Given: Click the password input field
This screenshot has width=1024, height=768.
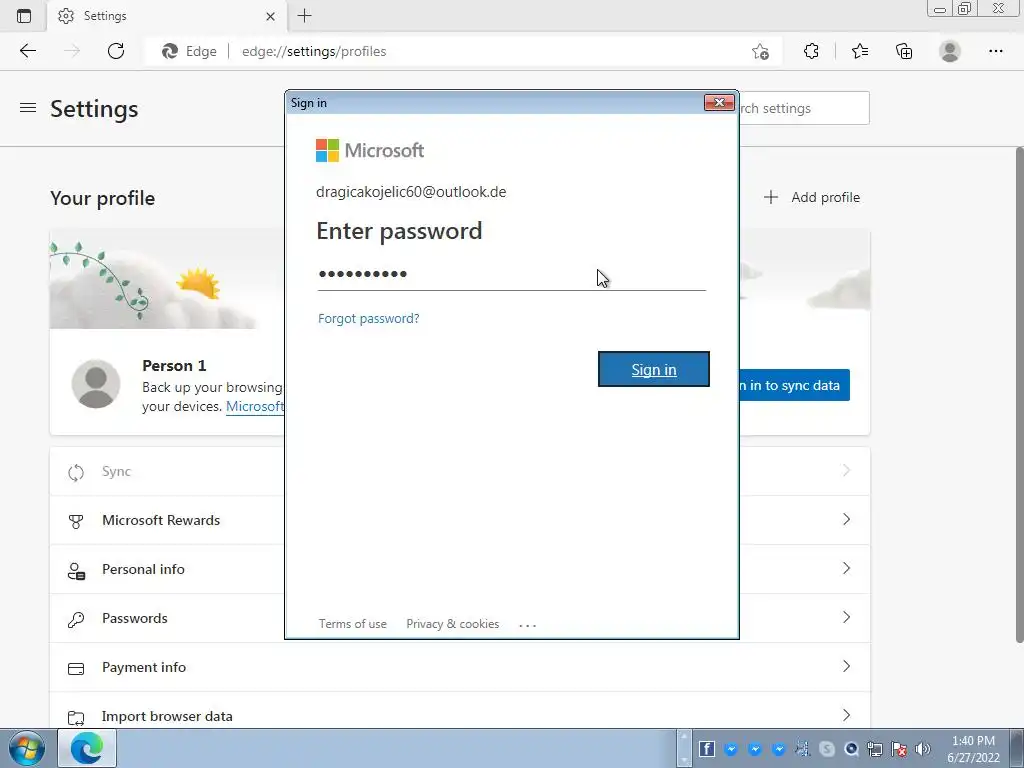Looking at the screenshot, I should tap(511, 274).
